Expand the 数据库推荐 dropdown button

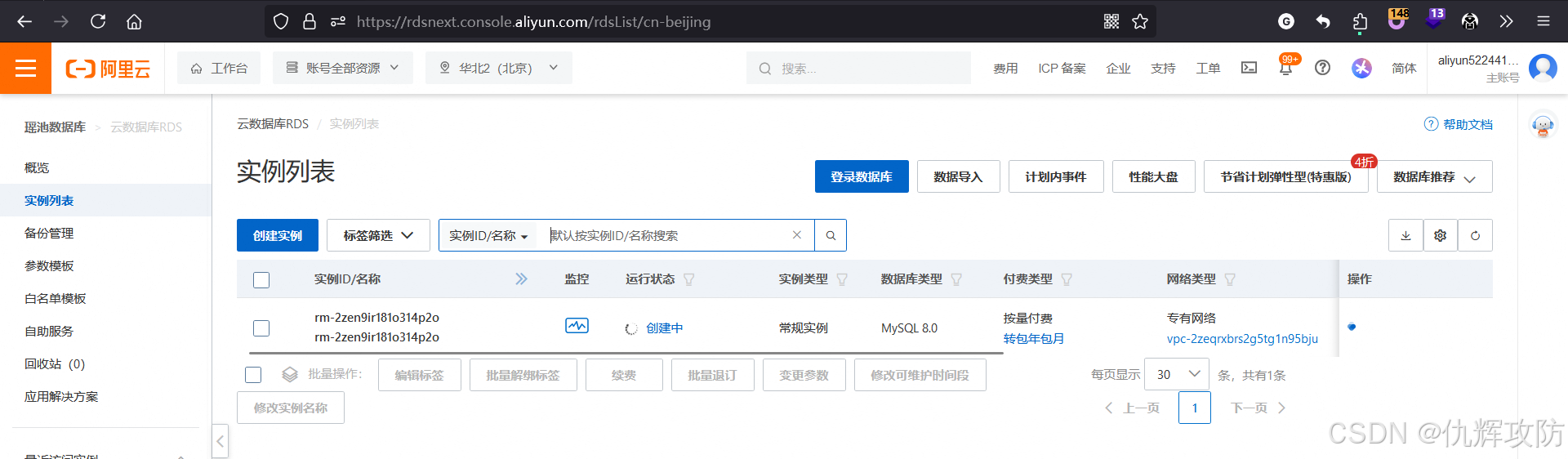[x=1434, y=176]
